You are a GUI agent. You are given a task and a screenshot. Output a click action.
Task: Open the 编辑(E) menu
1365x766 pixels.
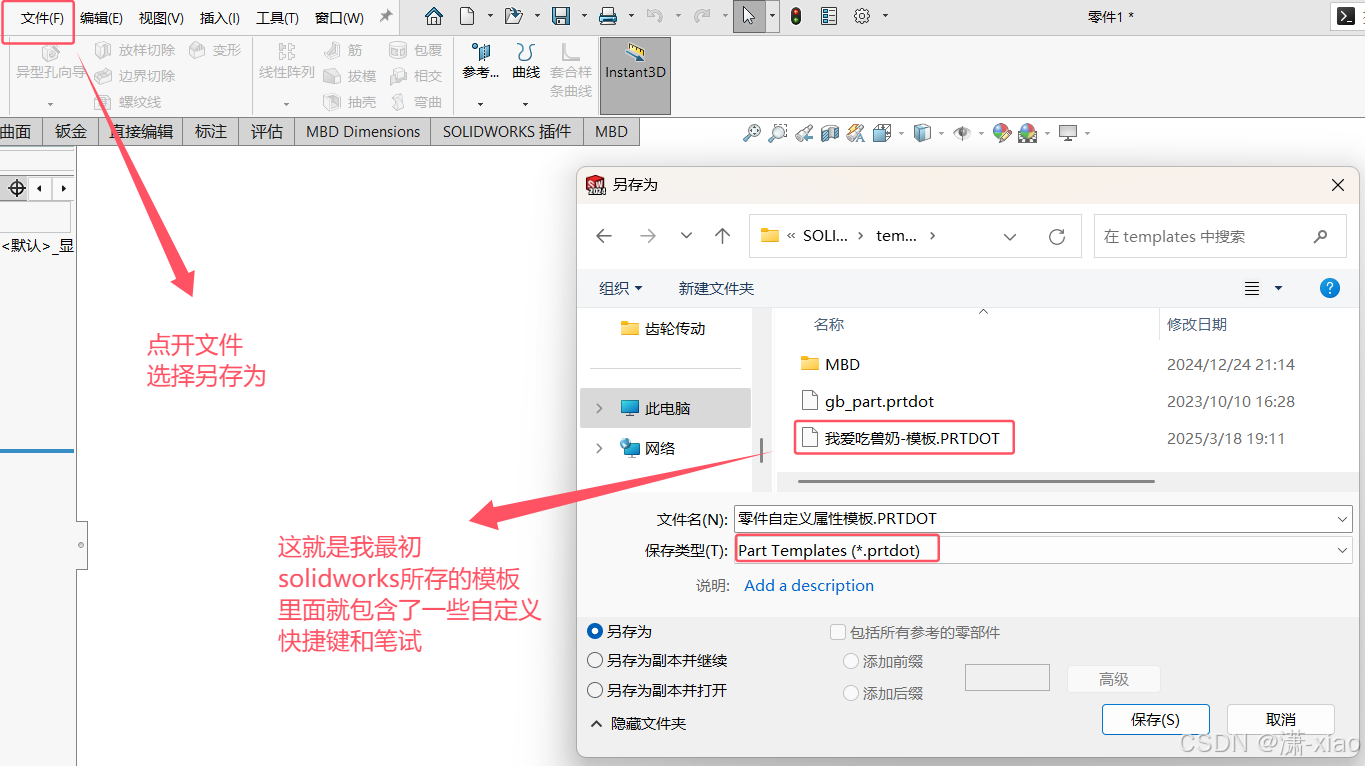pyautogui.click(x=101, y=18)
